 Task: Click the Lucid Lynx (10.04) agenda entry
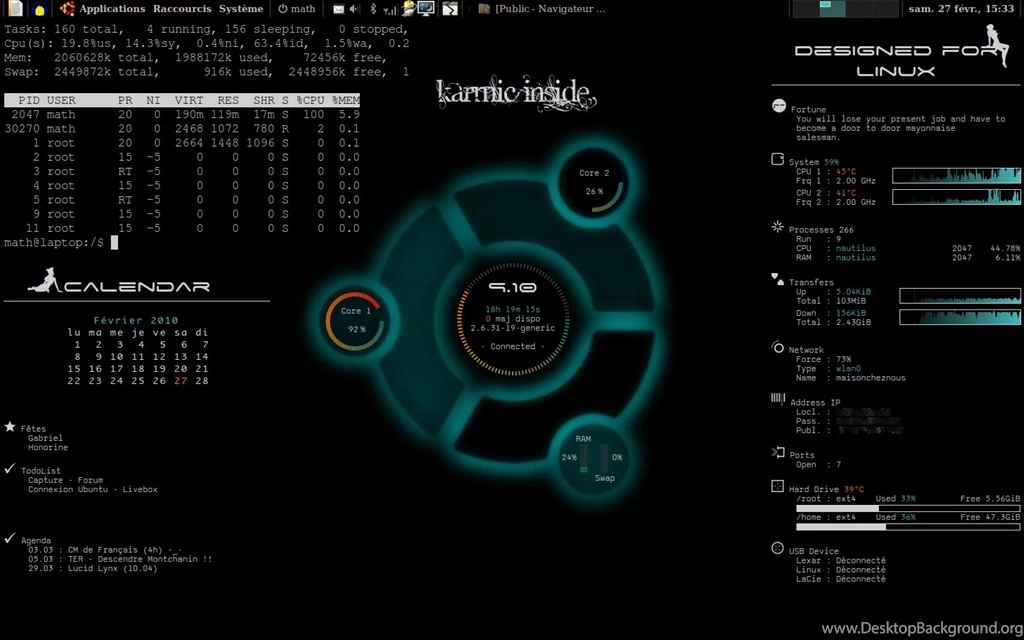(92, 568)
